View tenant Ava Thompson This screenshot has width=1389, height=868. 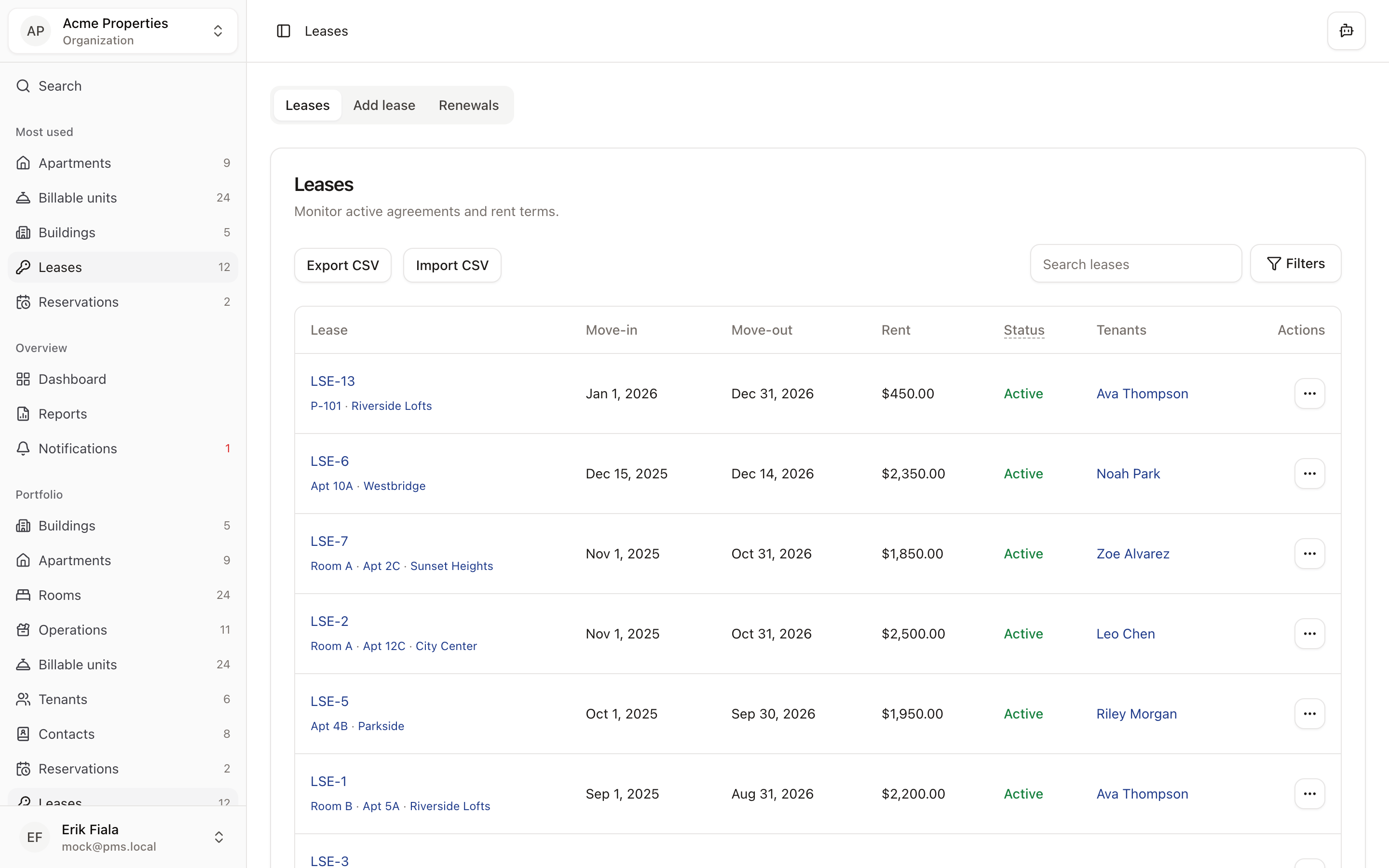pyautogui.click(x=1142, y=393)
